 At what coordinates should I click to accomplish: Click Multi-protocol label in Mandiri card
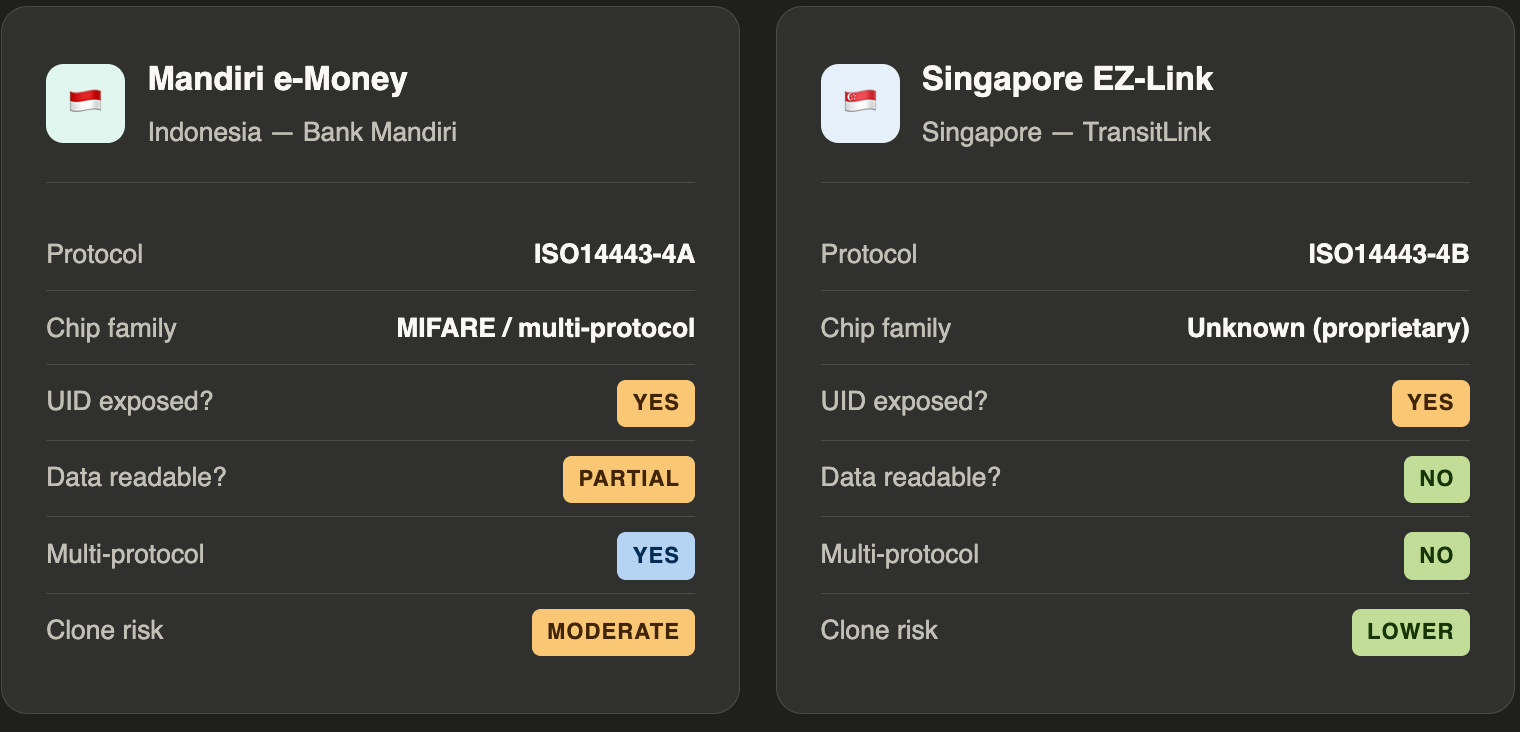(125, 554)
